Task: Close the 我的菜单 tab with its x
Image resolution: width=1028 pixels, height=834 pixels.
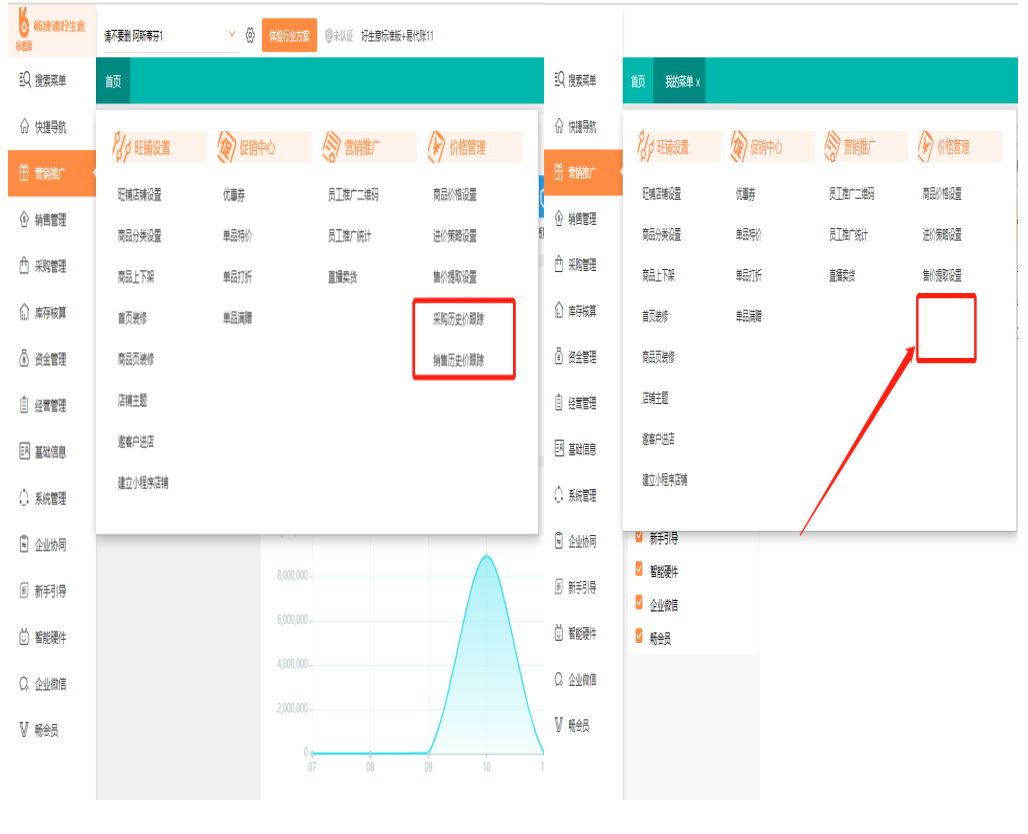Action: (698, 82)
